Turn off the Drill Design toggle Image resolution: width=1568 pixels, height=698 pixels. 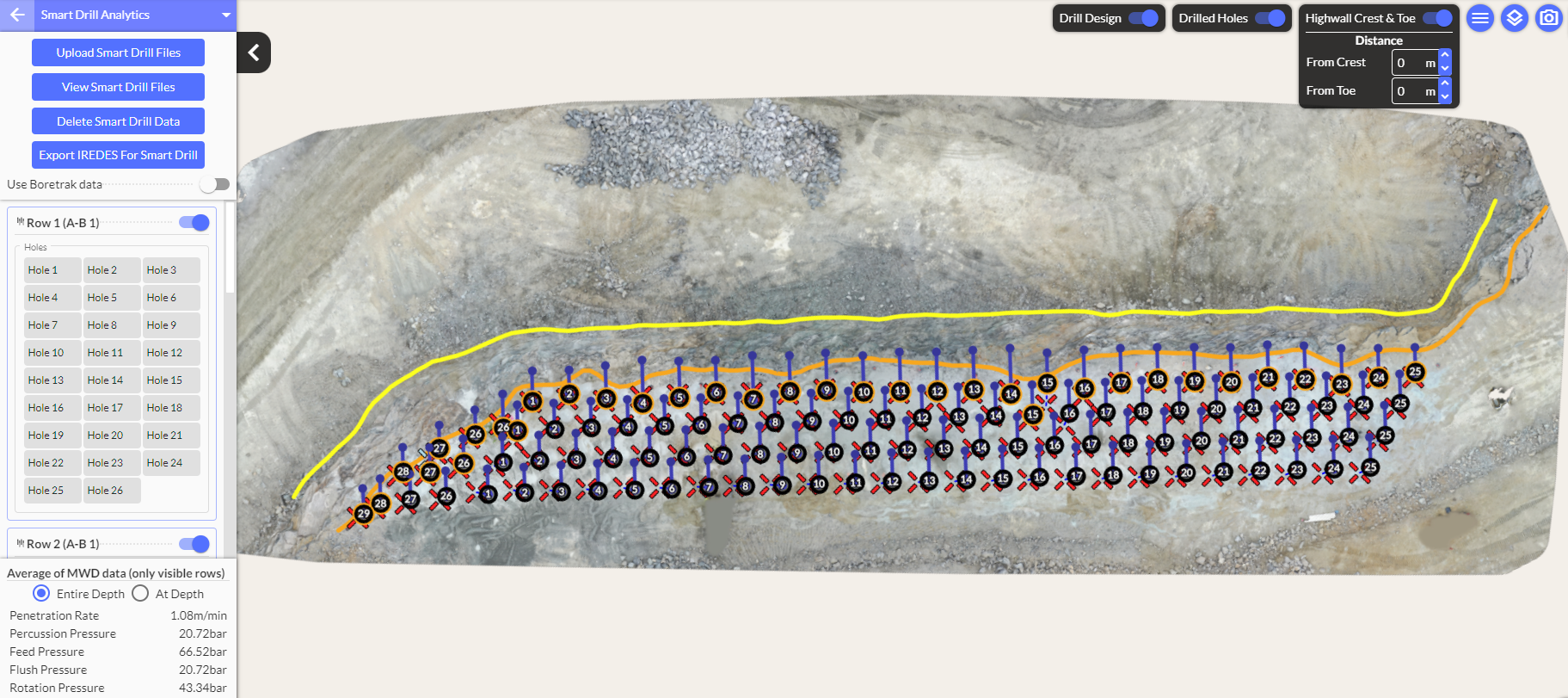click(1143, 18)
